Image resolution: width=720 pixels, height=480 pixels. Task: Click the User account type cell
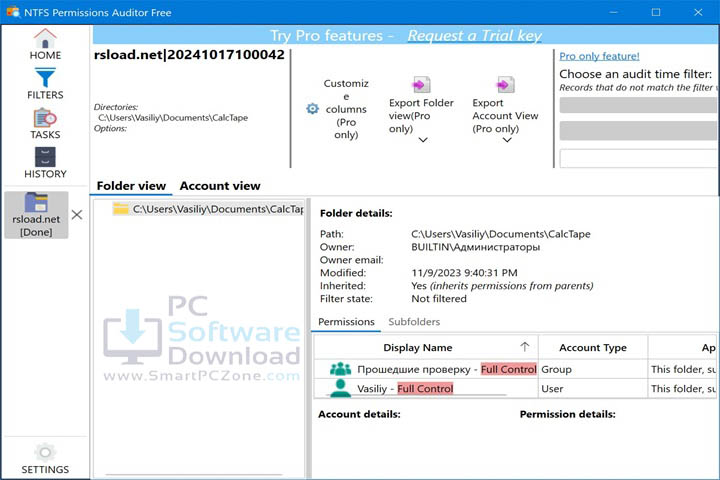tap(592, 389)
